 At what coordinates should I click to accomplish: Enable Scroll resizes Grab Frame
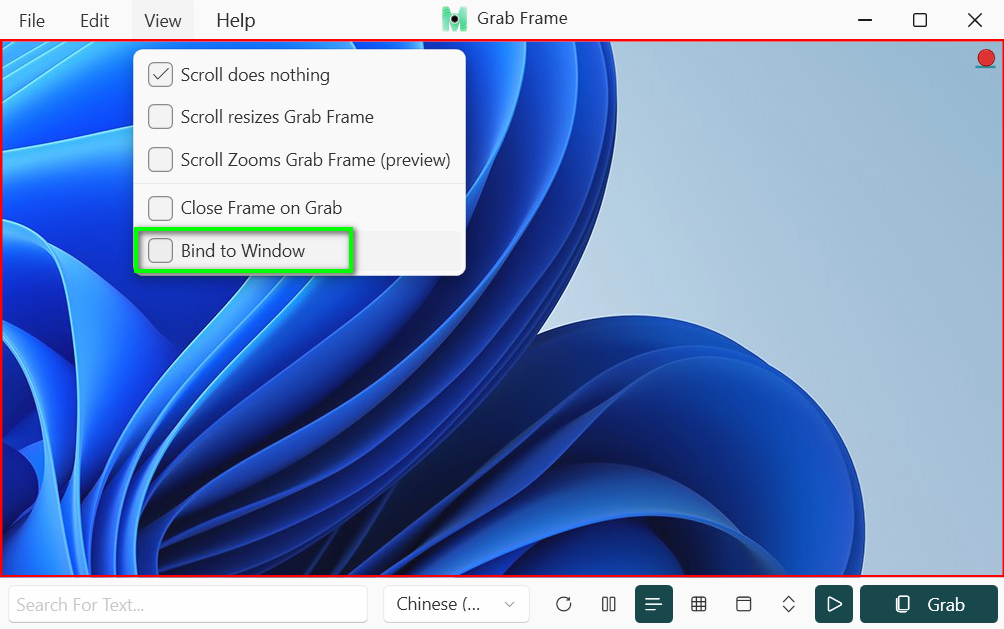coord(161,117)
